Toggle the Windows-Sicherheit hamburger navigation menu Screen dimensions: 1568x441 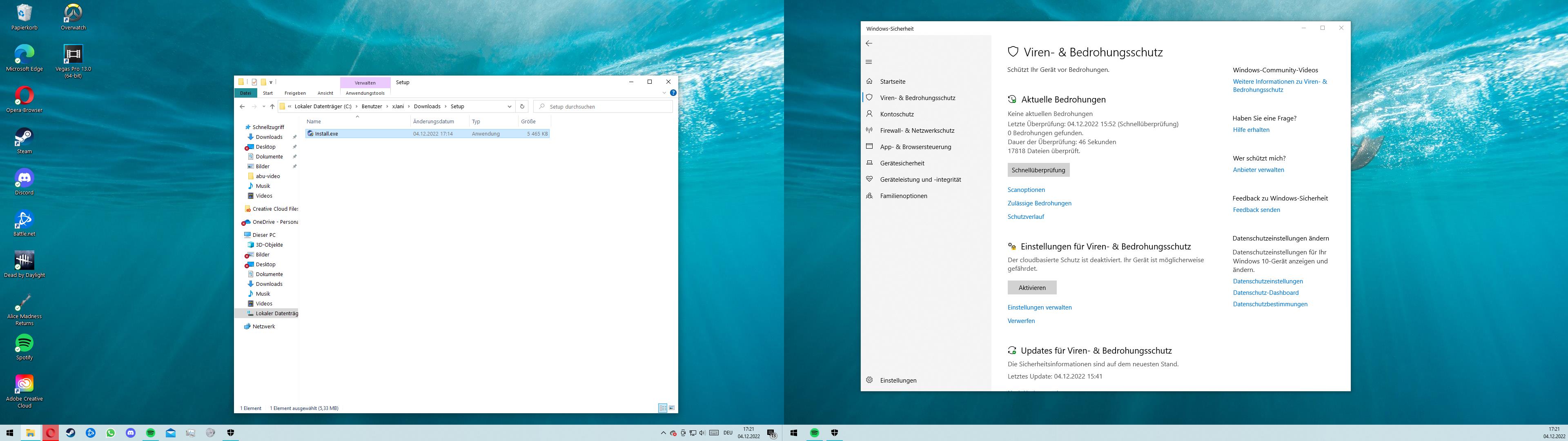(869, 62)
